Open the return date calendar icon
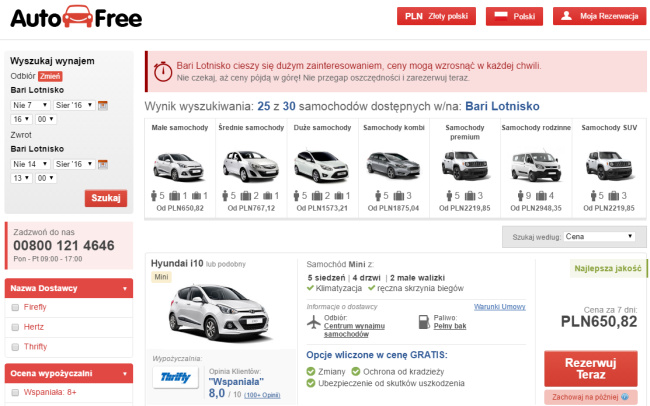Viewport: 650px width, 406px height. tap(103, 164)
